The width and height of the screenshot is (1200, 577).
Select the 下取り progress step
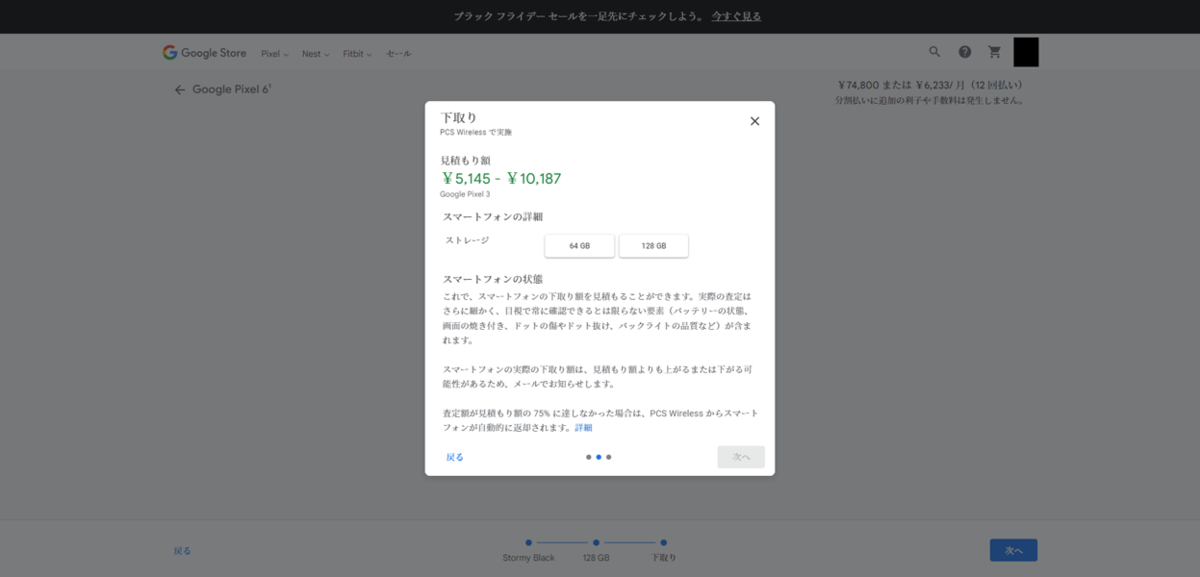[664, 550]
